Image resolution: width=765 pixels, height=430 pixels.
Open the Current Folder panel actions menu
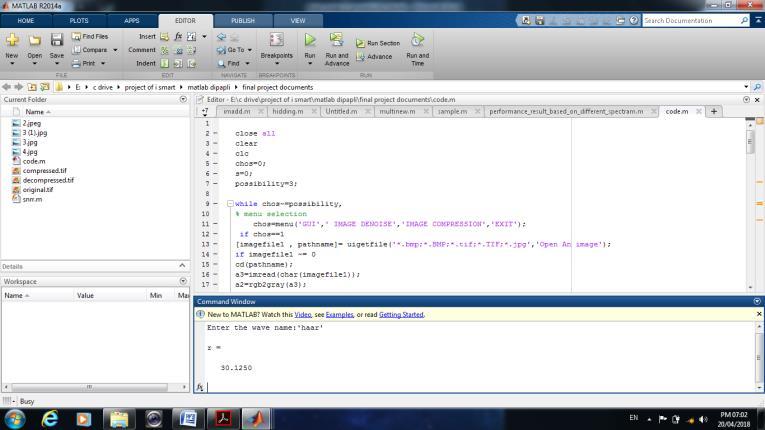pos(182,99)
